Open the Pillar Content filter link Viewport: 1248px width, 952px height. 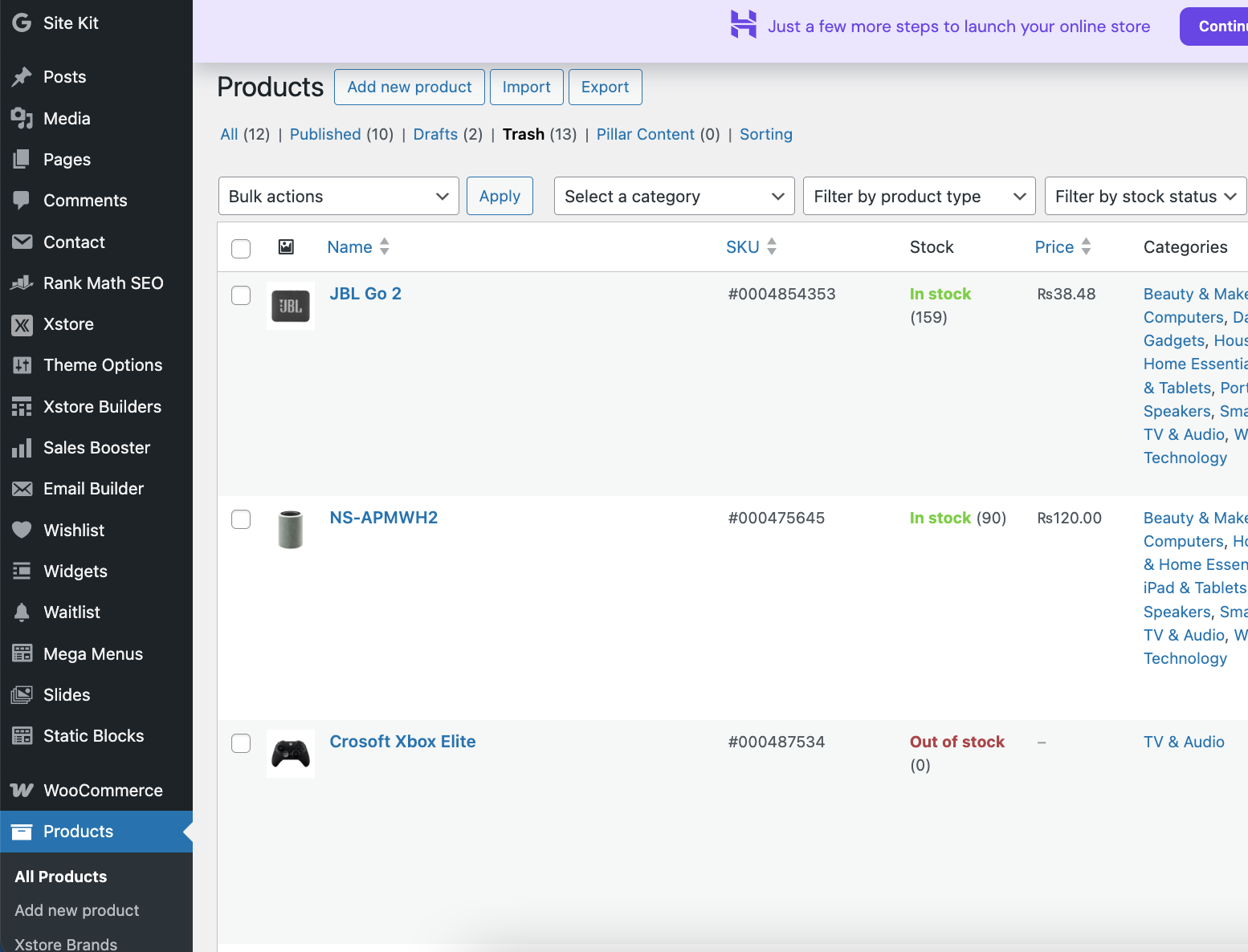tap(646, 134)
